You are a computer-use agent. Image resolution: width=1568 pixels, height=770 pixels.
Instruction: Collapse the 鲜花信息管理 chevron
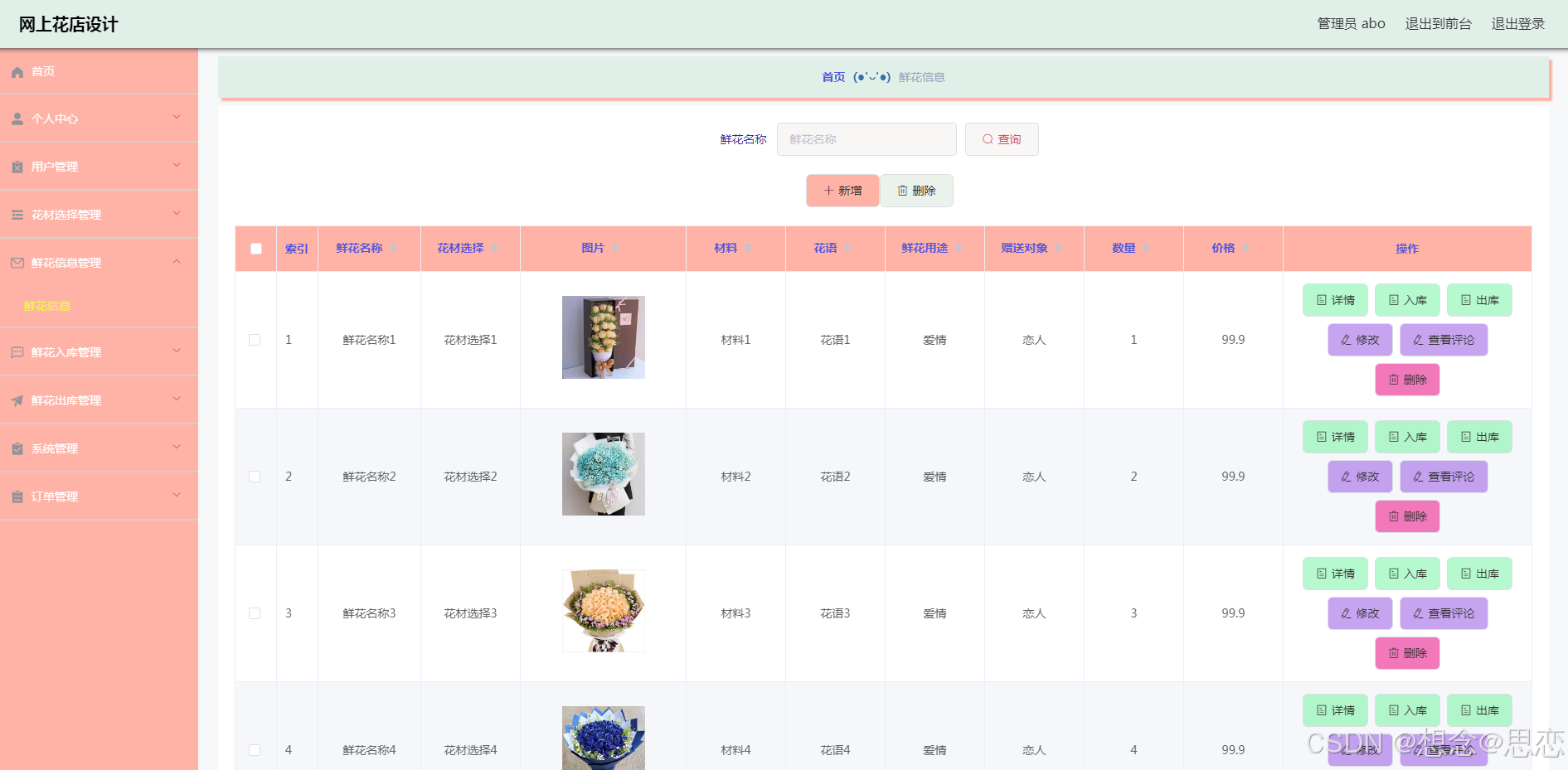[177, 262]
